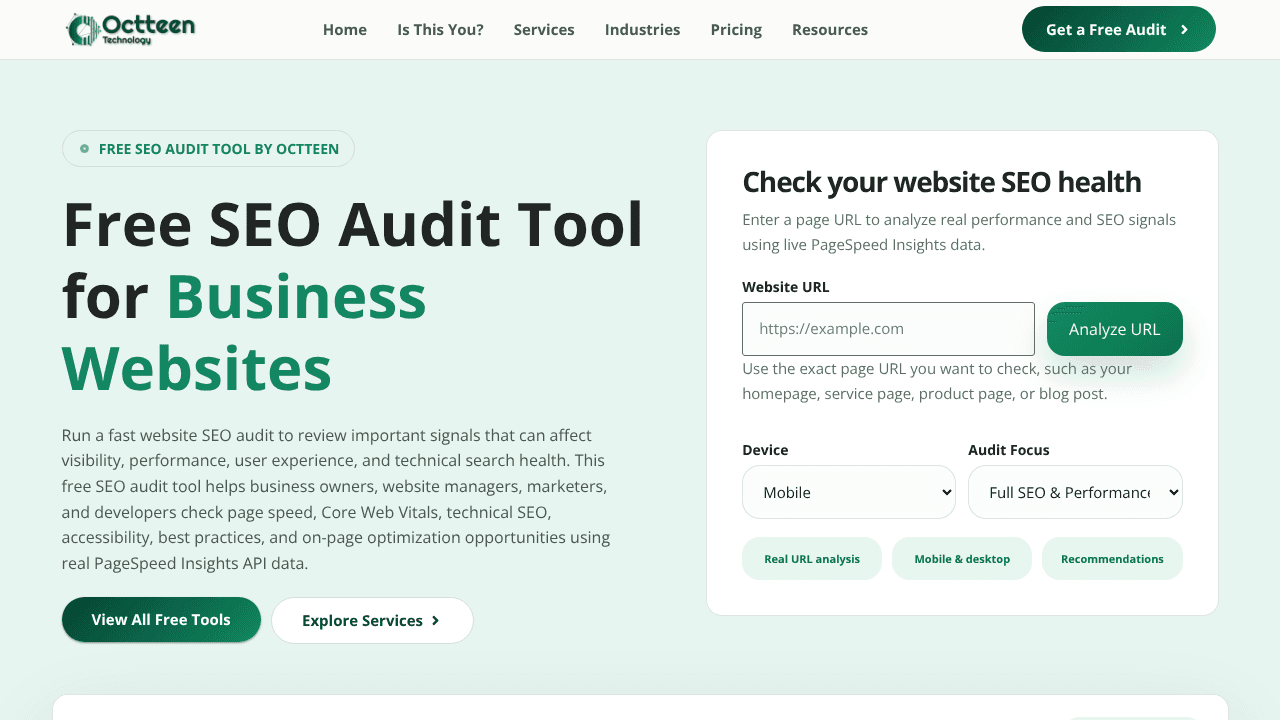Image resolution: width=1280 pixels, height=720 pixels.
Task: Open the Pricing page
Action: tap(736, 30)
